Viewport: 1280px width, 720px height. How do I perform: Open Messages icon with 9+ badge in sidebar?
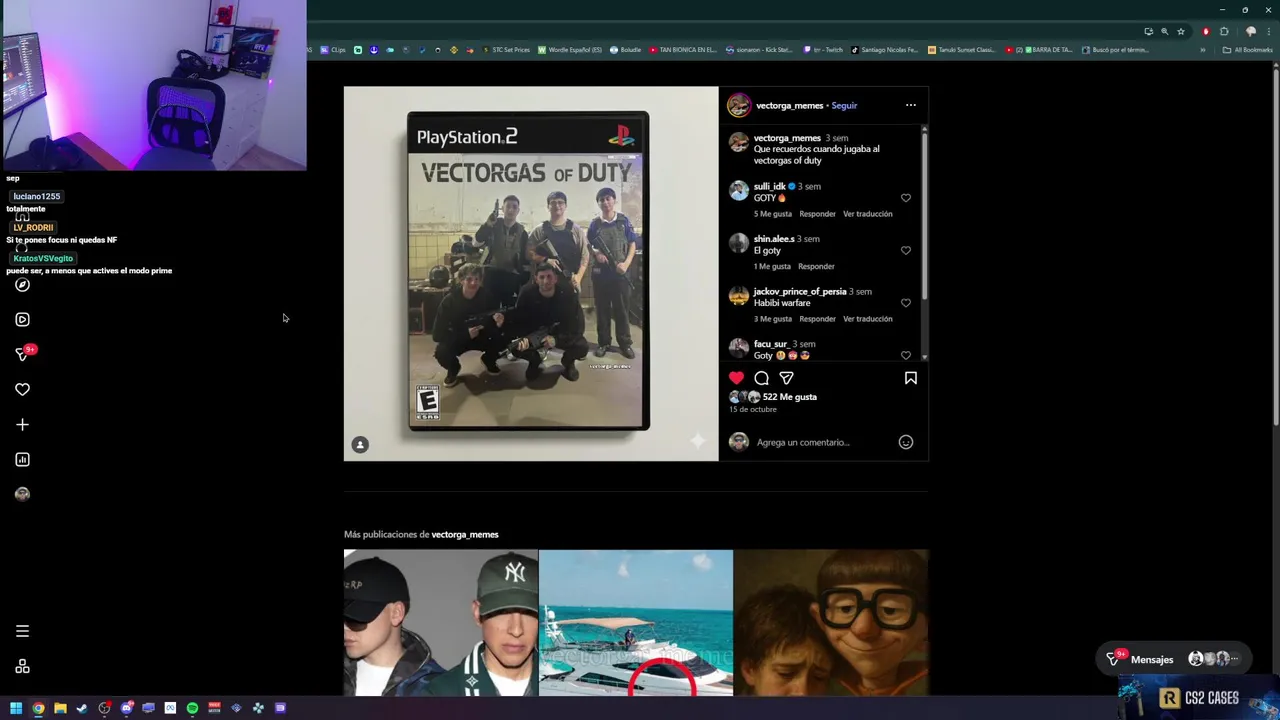[x=24, y=353]
